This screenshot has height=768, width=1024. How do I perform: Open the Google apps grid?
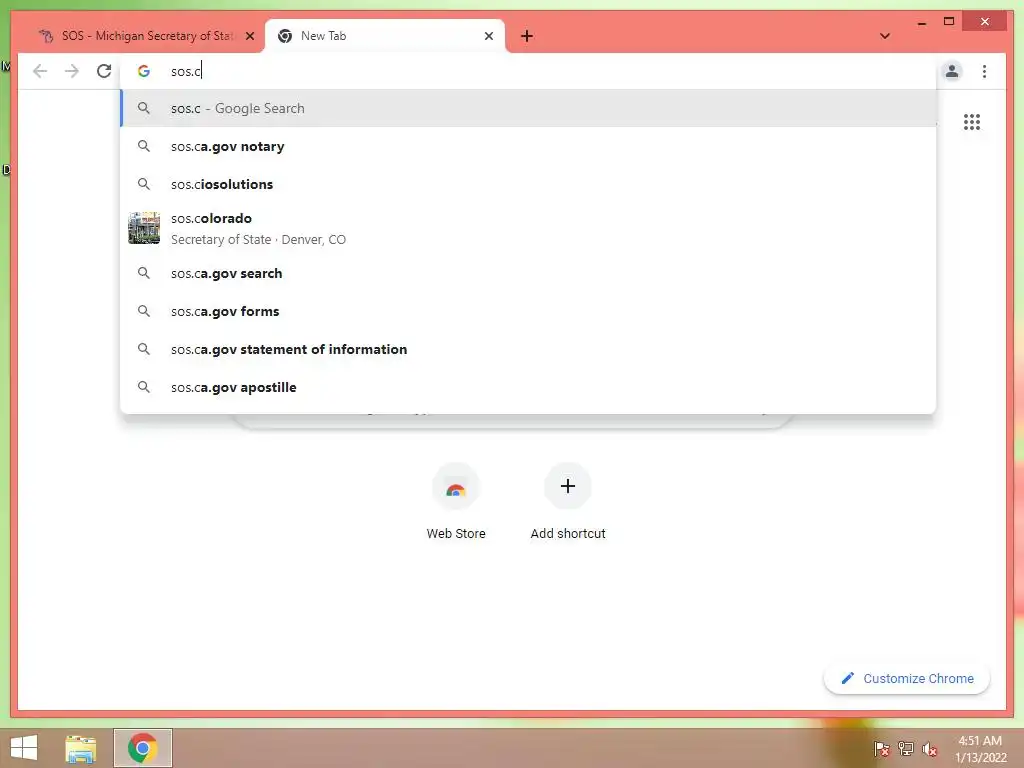972,122
